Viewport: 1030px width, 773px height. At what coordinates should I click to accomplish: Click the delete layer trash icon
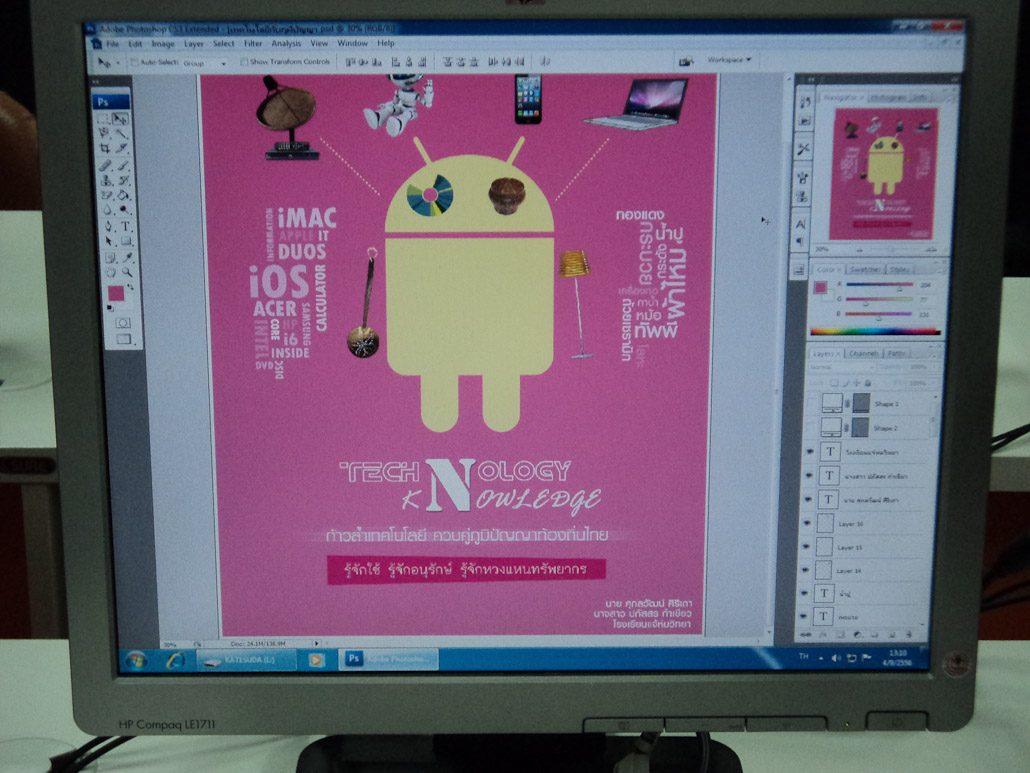coord(908,634)
